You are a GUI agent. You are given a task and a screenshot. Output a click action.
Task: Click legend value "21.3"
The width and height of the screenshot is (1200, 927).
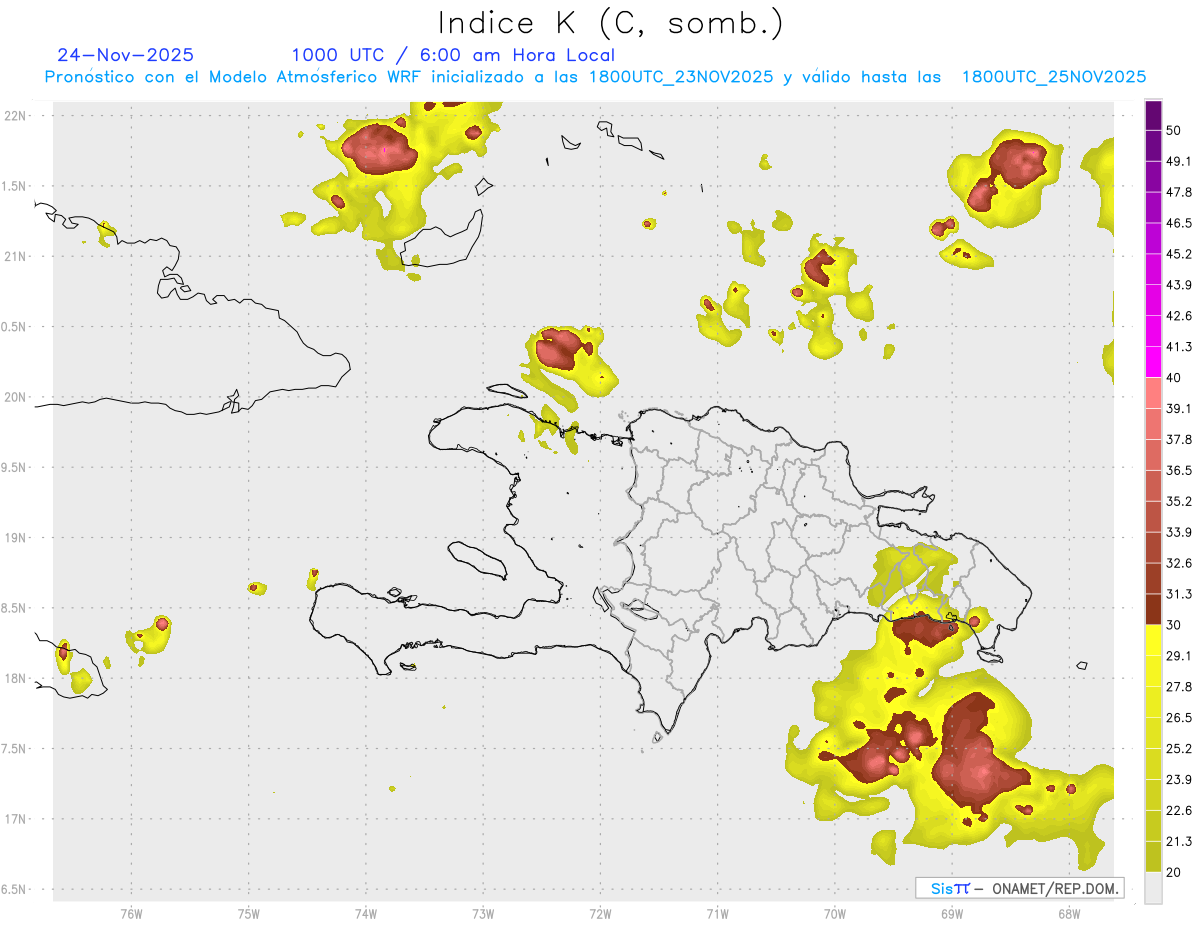click(x=1179, y=841)
